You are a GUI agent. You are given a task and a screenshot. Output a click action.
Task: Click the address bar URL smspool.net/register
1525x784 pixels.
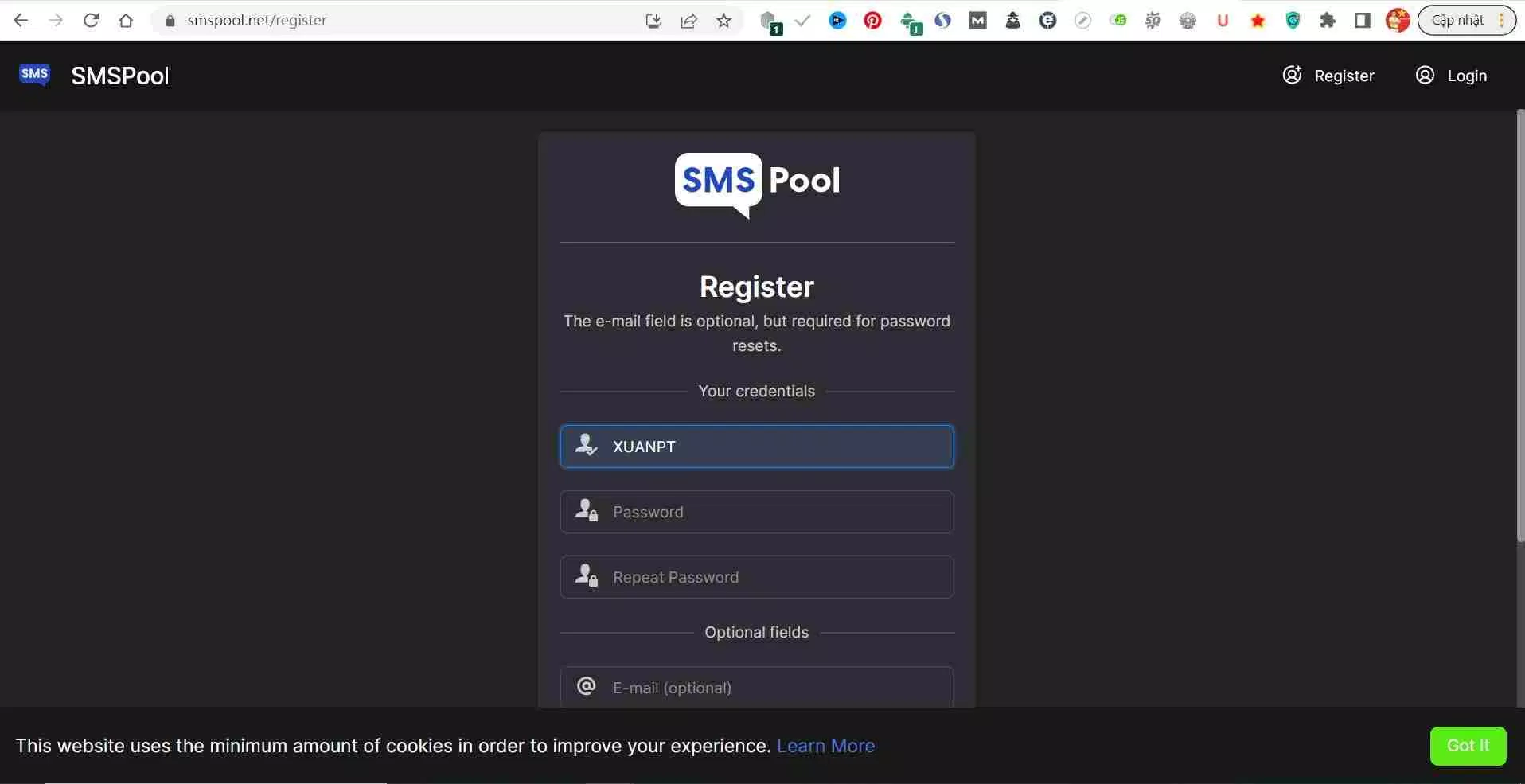pos(256,21)
